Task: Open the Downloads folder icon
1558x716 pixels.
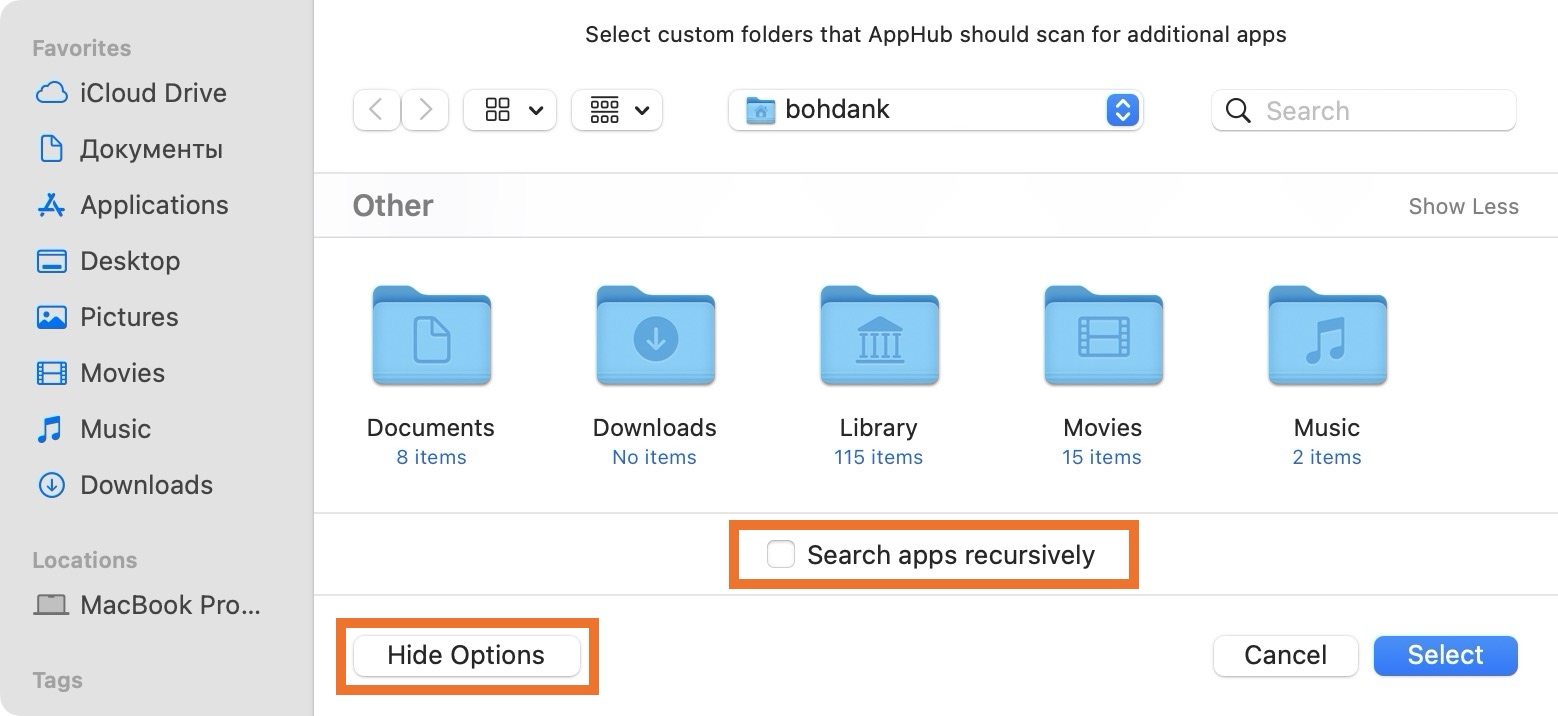Action: (655, 338)
